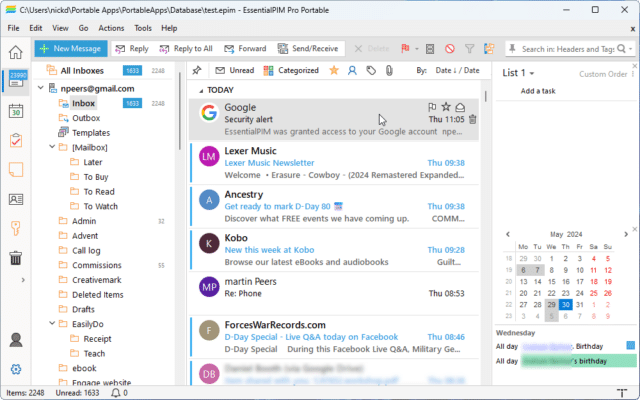Open the Tasks module in sidebar
The height and width of the screenshot is (400, 640).
tap(16, 140)
